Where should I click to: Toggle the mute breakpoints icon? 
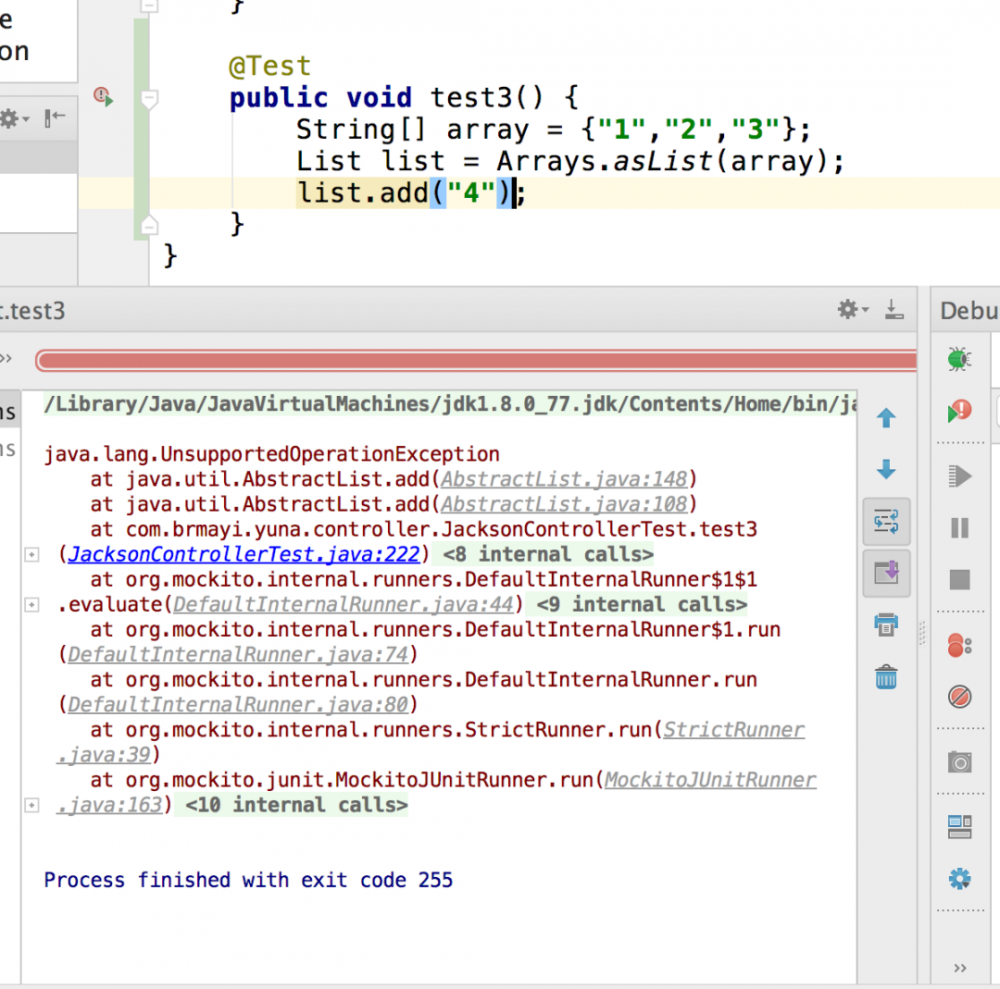pyautogui.click(x=959, y=696)
